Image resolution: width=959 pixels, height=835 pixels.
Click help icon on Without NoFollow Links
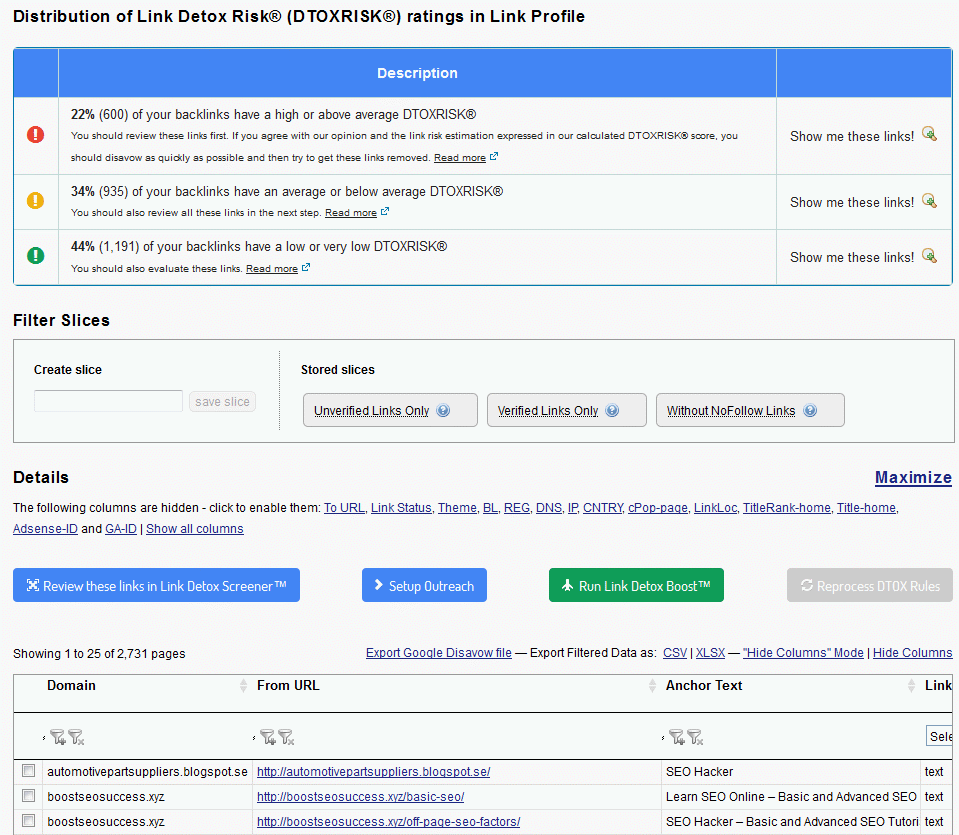pyautogui.click(x=810, y=410)
